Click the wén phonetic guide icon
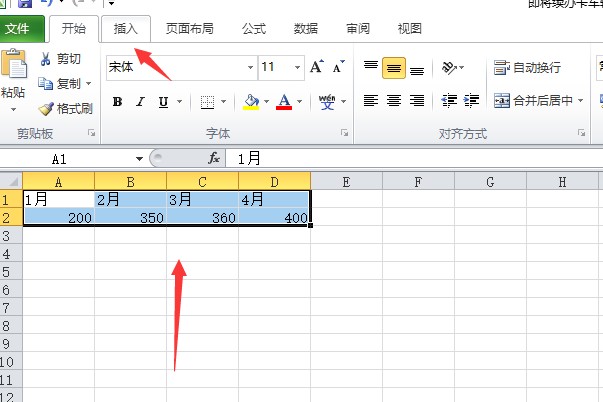Viewport: 603px width, 402px height. coord(327,102)
